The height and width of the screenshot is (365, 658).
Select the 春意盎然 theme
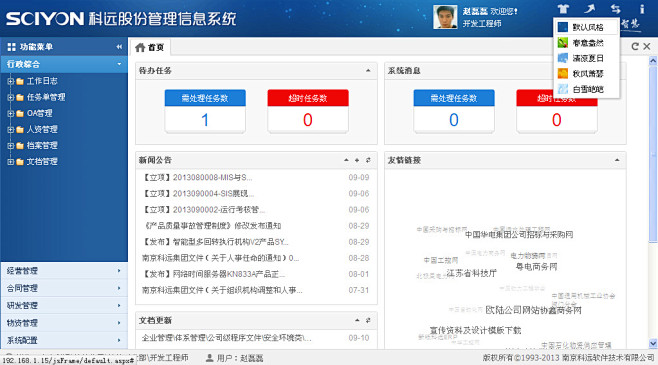[x=586, y=43]
